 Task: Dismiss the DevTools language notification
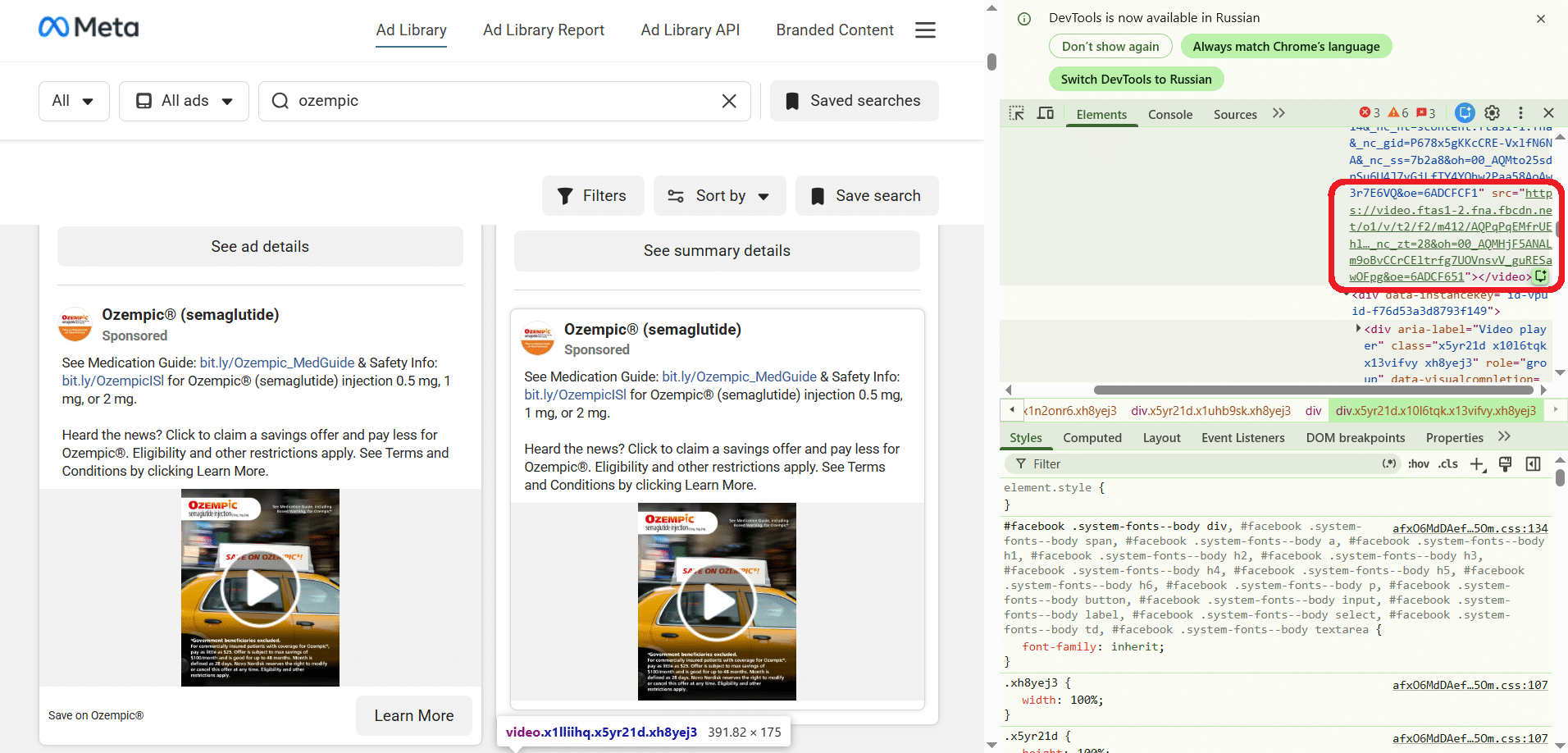tap(1541, 19)
